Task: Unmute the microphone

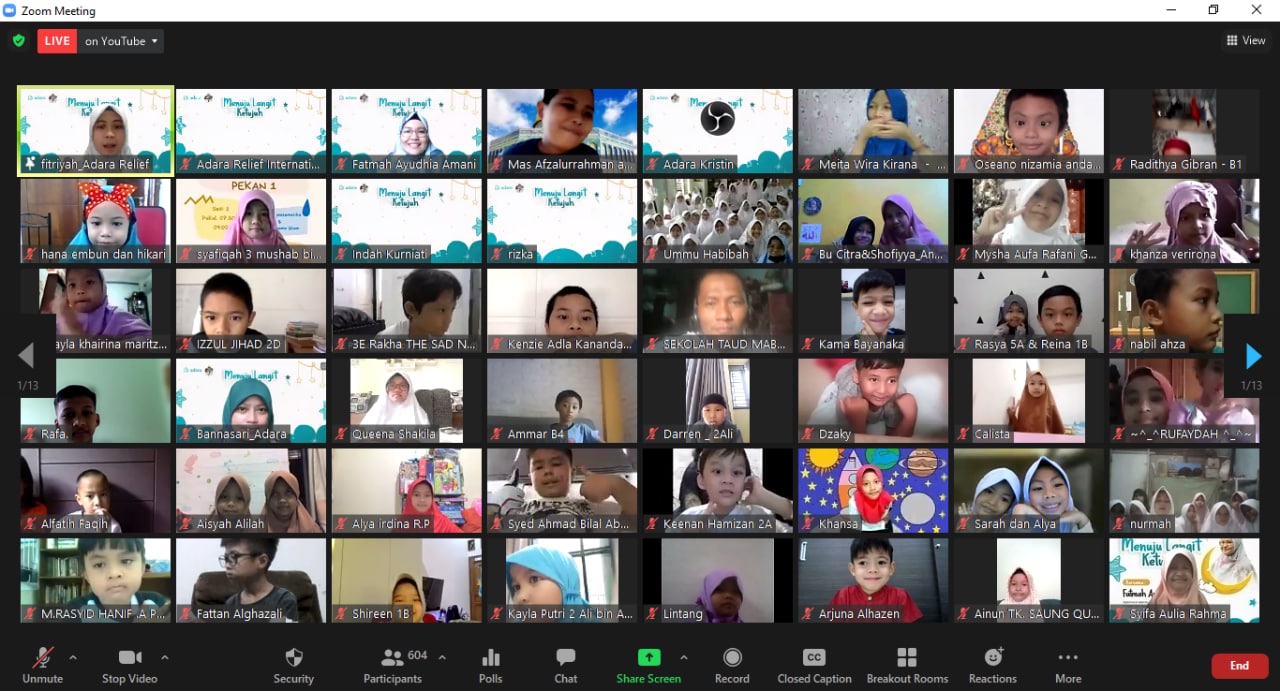Action: point(43,665)
